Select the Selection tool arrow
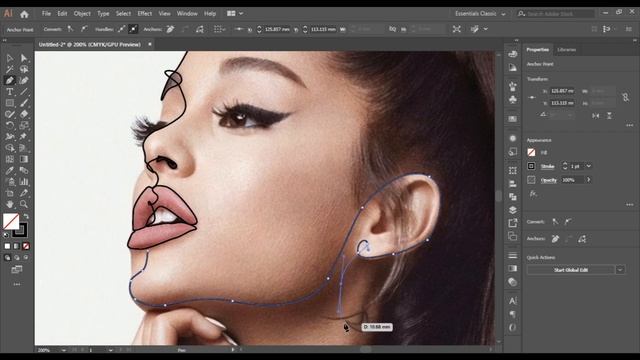This screenshot has height=360, width=640. [10, 58]
